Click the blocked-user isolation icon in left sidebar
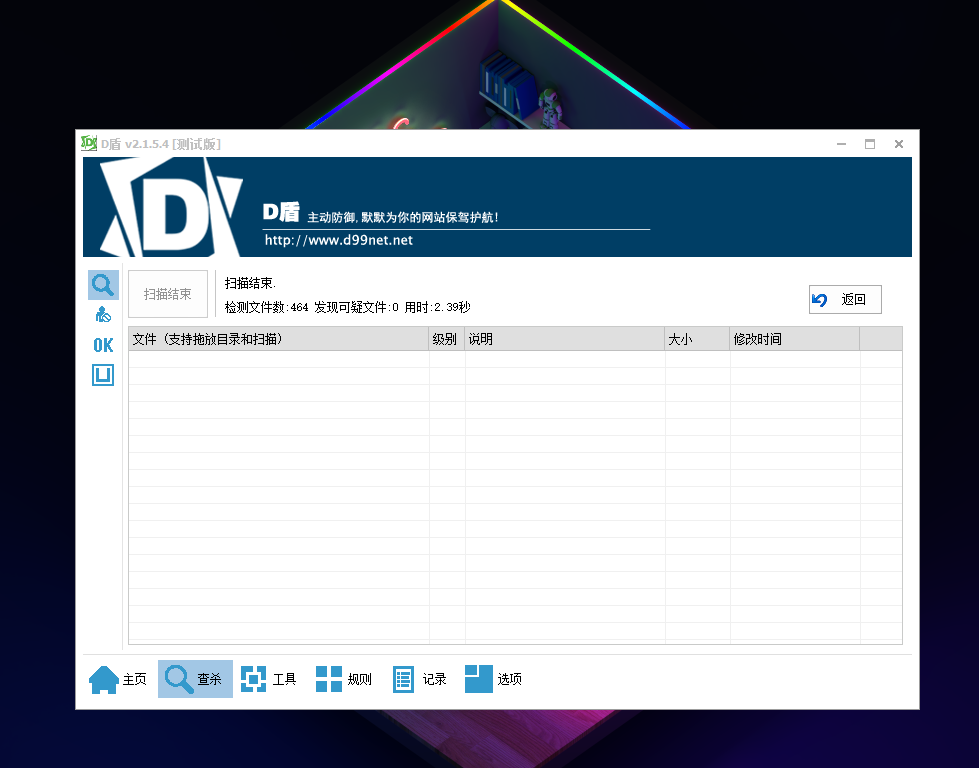The height and width of the screenshot is (768, 979). [102, 313]
